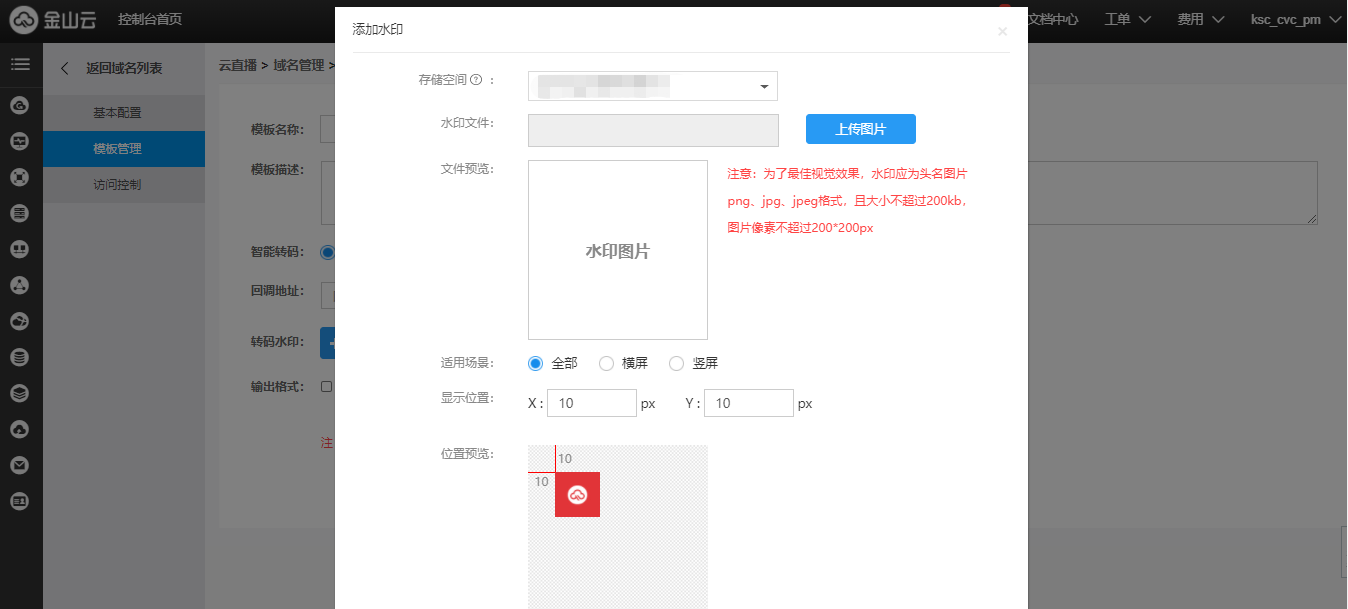Click the cloud upload sidebar icon

tap(19, 429)
